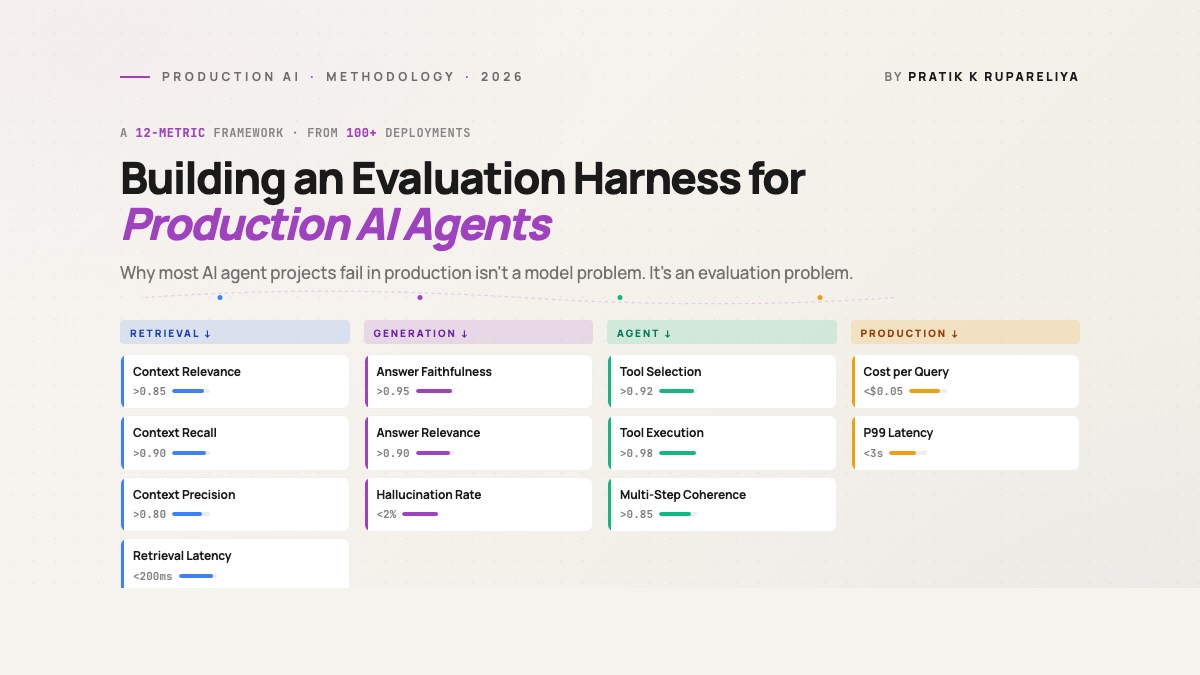This screenshot has height=675, width=1200.
Task: Select the Context Recall card
Action: [235, 443]
